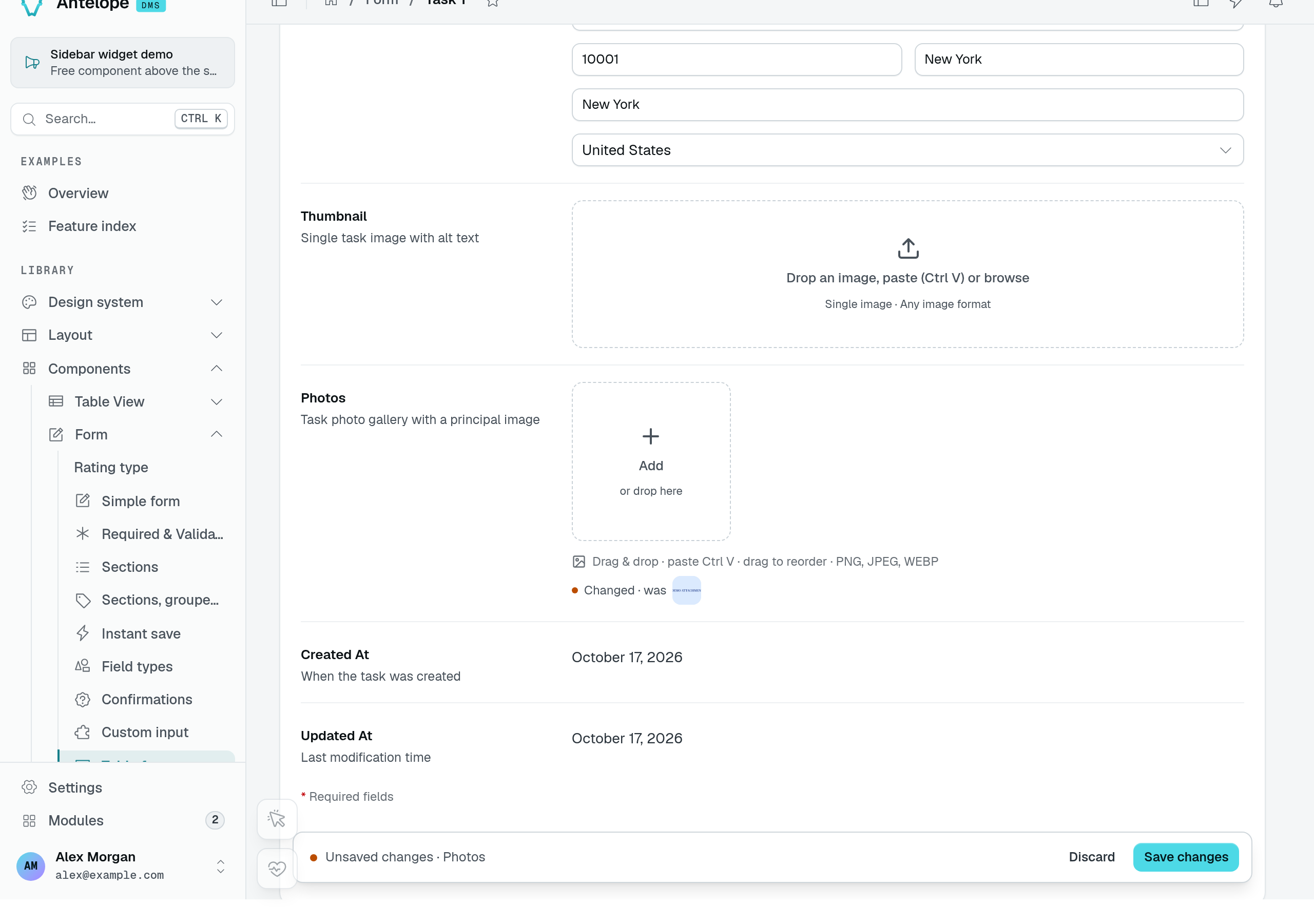Collapse the Components section
Viewport: 1314px width, 924px height.
click(122, 369)
